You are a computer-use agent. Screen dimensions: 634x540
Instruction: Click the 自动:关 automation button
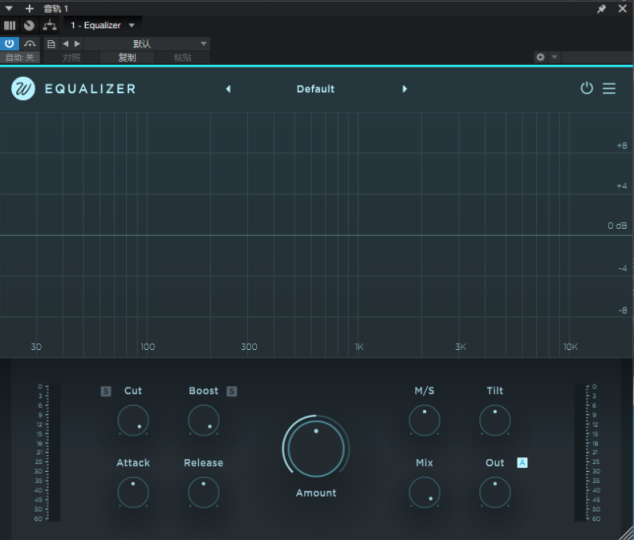tap(20, 58)
